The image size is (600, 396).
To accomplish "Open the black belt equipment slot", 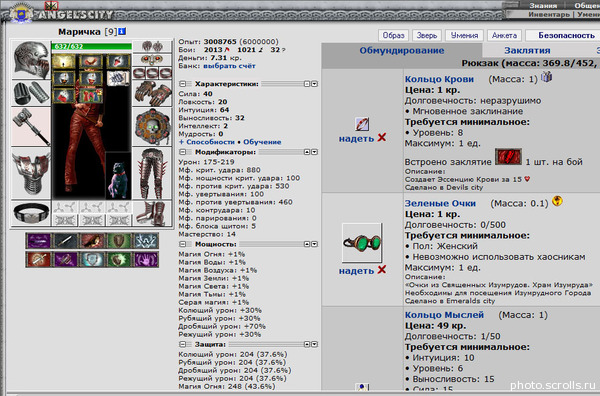I will point(31,212).
